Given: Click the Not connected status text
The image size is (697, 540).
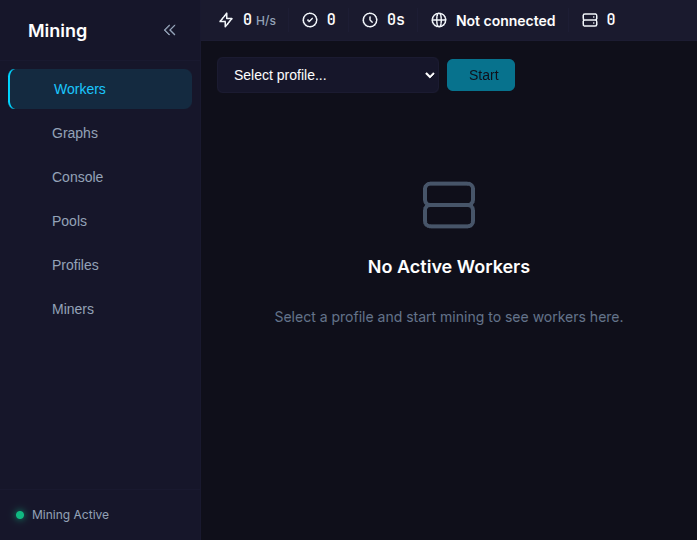Looking at the screenshot, I should click(x=505, y=20).
